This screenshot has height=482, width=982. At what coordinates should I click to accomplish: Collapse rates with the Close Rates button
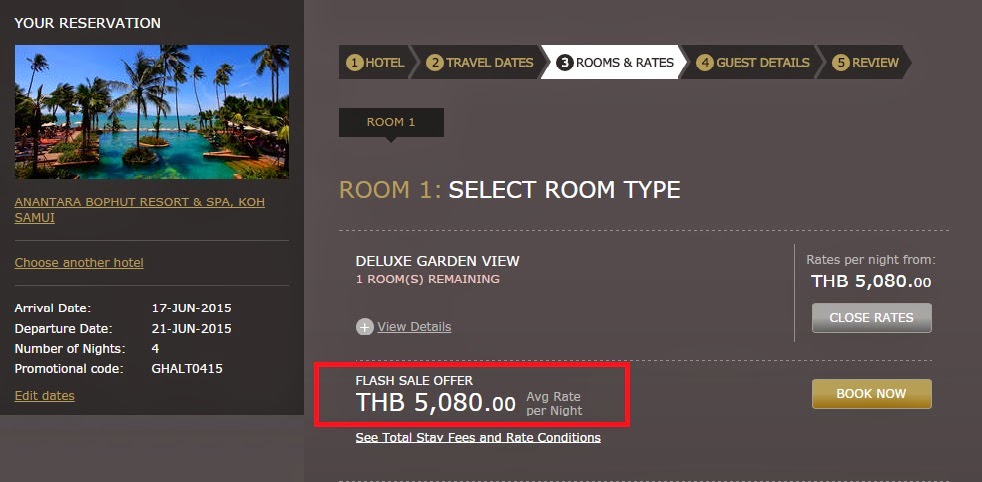click(x=871, y=318)
